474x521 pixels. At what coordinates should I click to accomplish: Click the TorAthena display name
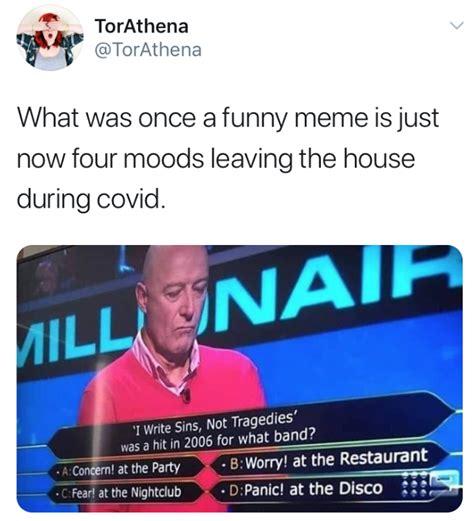[142, 26]
